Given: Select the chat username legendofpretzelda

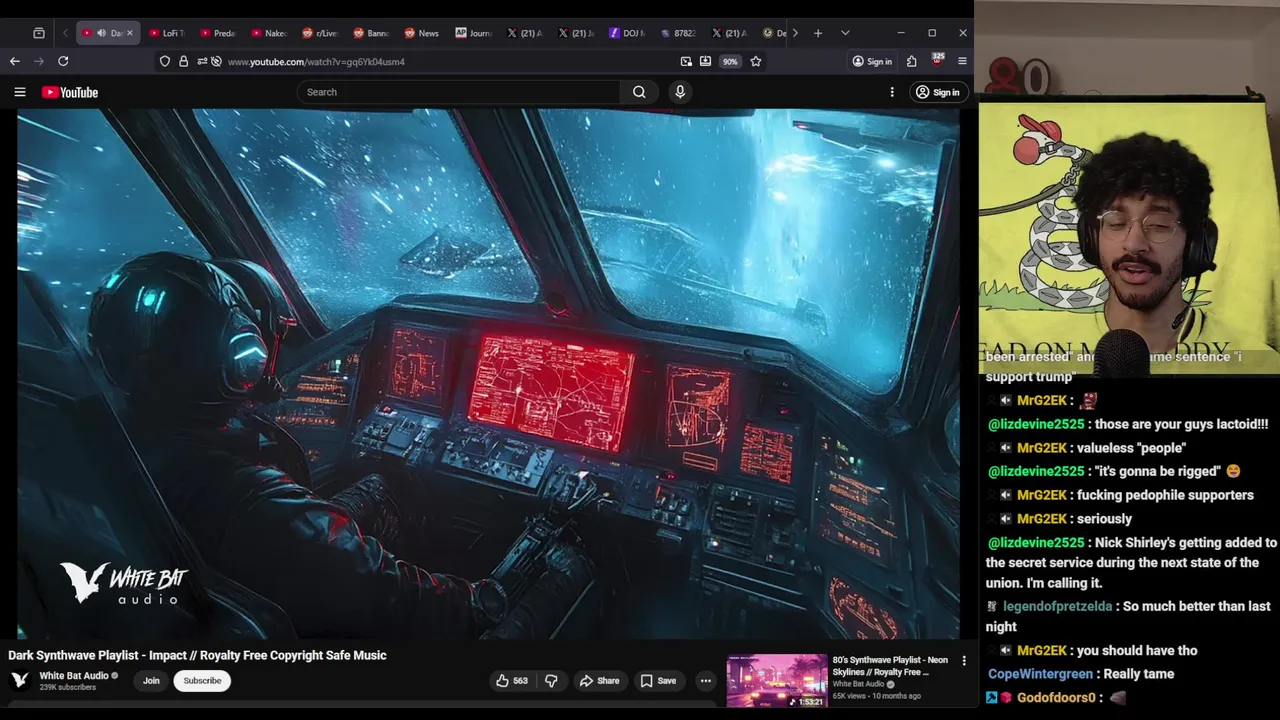Looking at the screenshot, I should tap(1057, 606).
